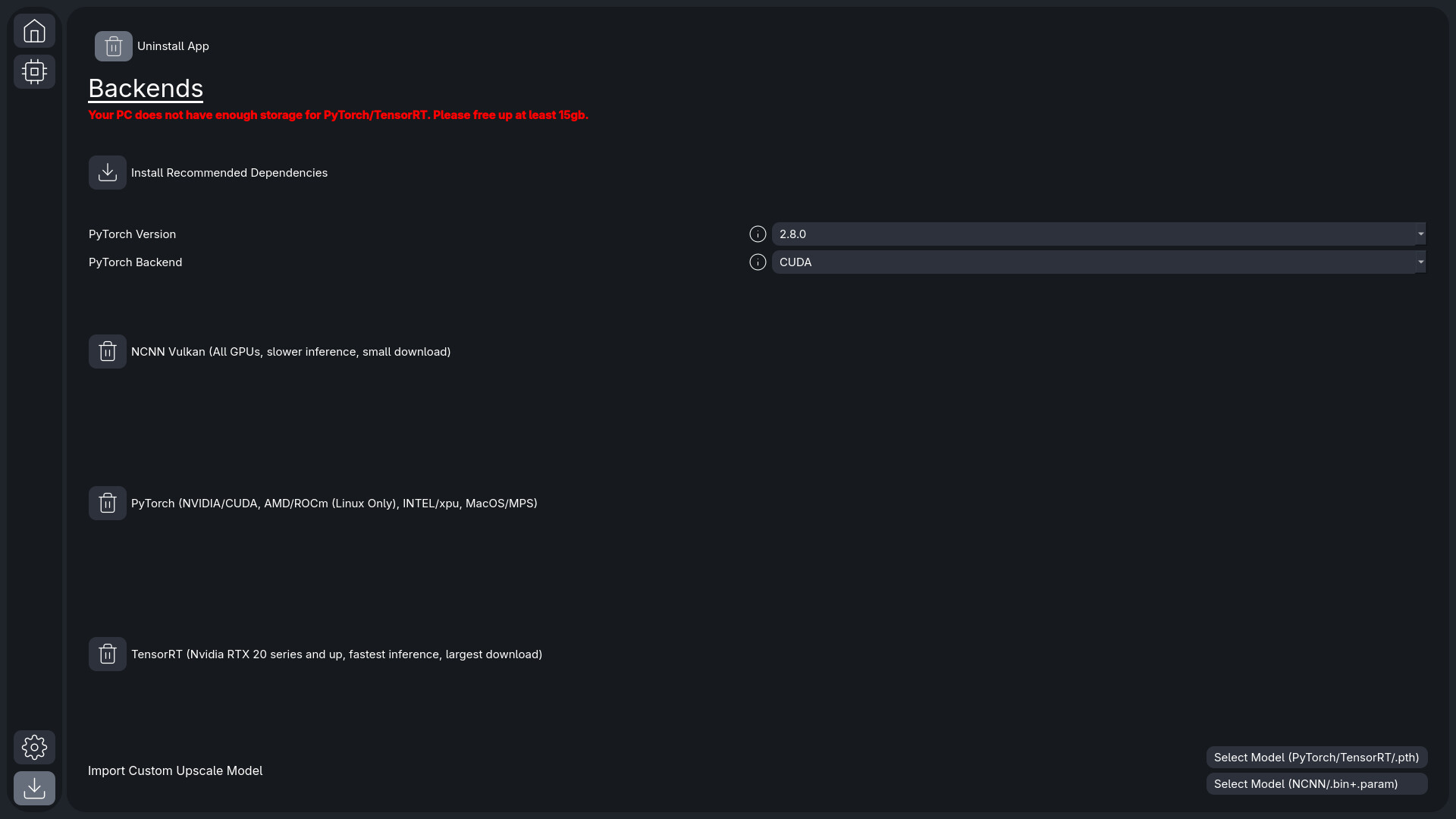Screen dimensions: 1456x819
Task: Select the download backends sidebar icon
Action: tap(34, 788)
